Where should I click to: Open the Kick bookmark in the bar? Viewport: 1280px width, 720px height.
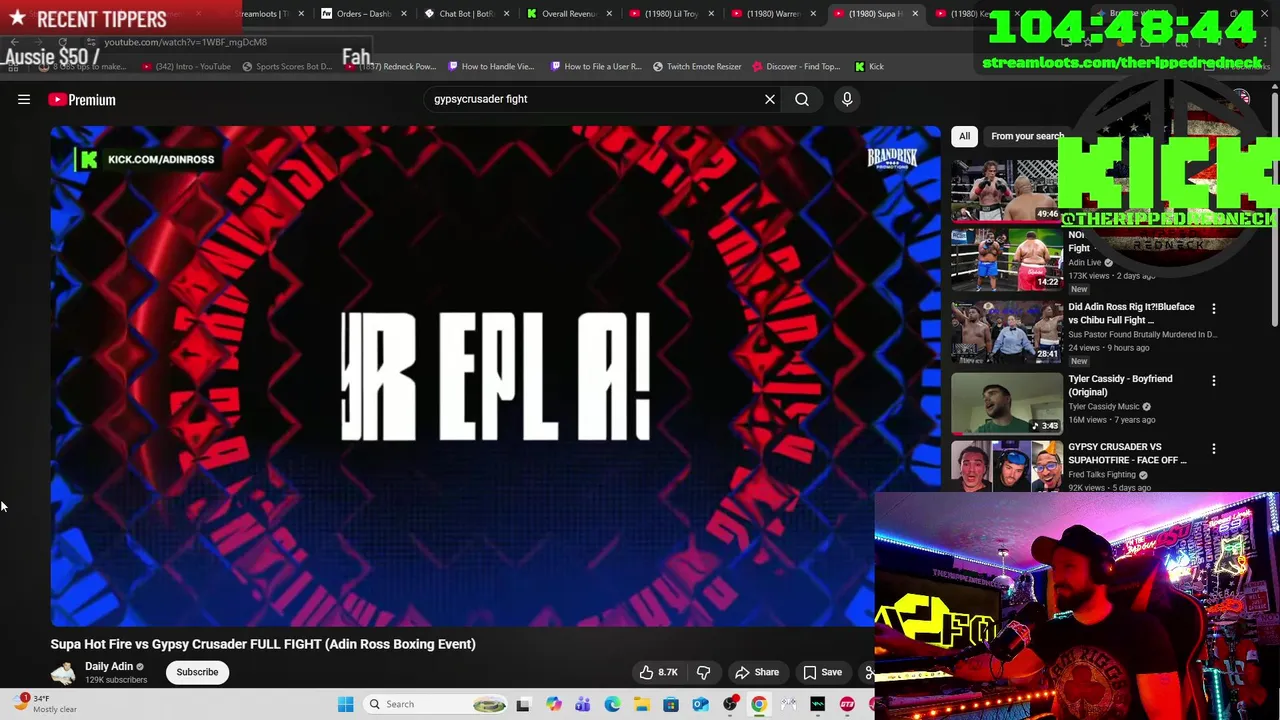[869, 67]
